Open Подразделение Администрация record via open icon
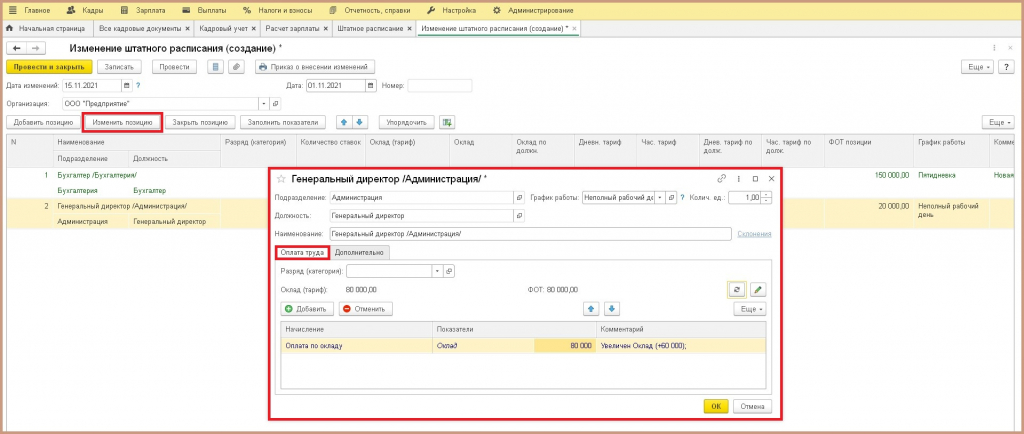This screenshot has height=434, width=1024. click(520, 196)
